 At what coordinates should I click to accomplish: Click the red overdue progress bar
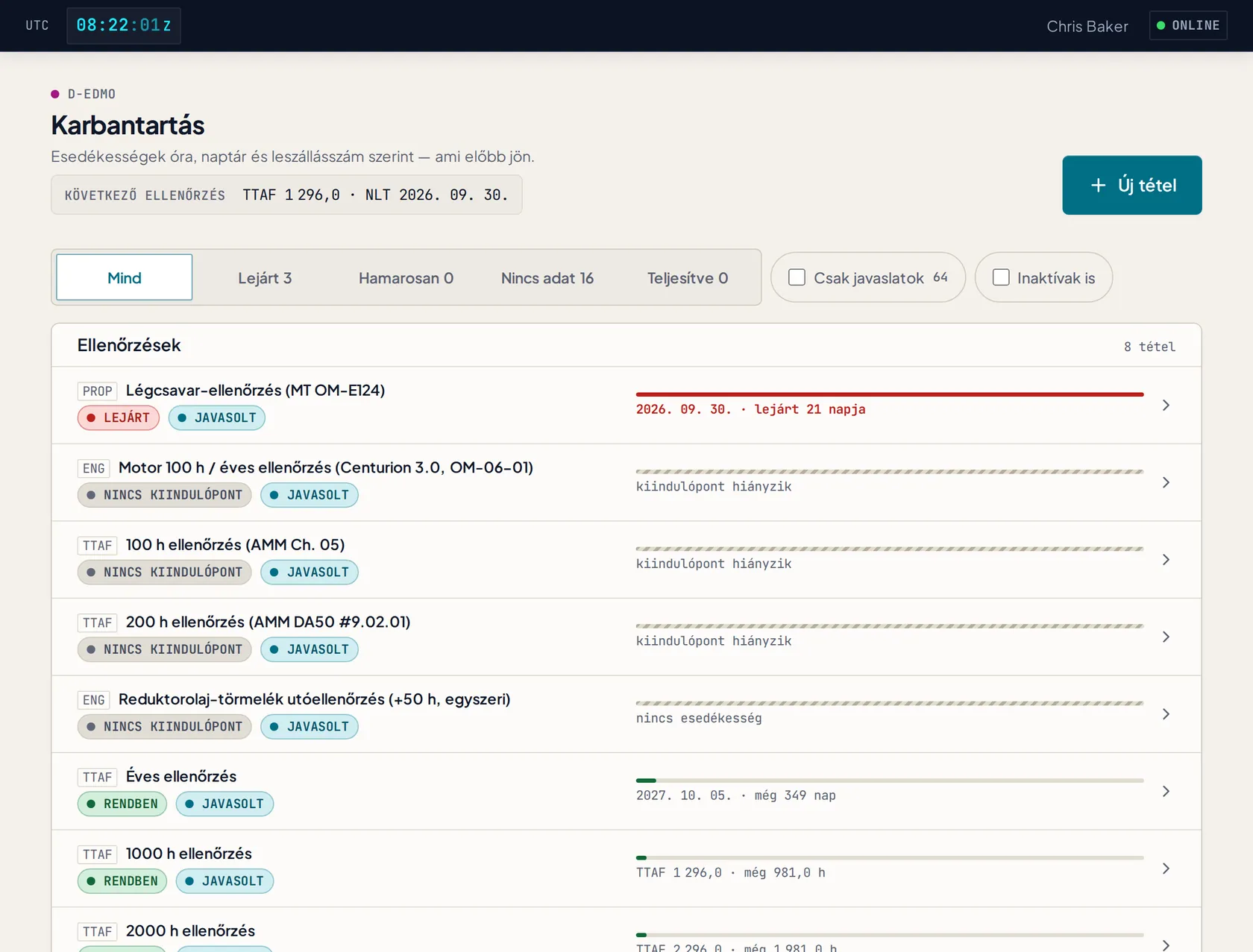(x=890, y=394)
